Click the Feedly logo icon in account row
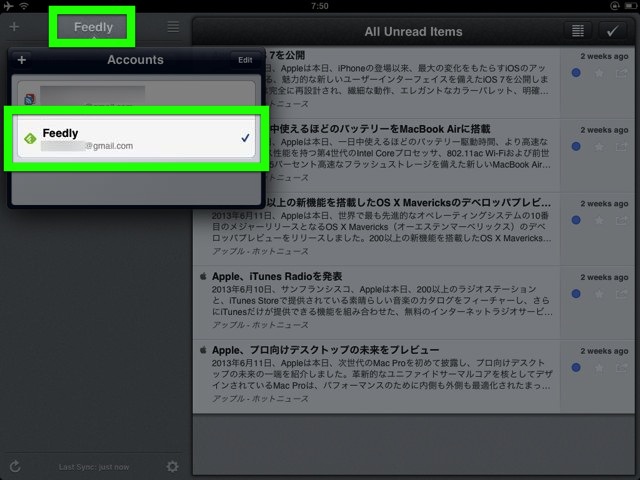This screenshot has height=480, width=640. pyautogui.click(x=30, y=139)
